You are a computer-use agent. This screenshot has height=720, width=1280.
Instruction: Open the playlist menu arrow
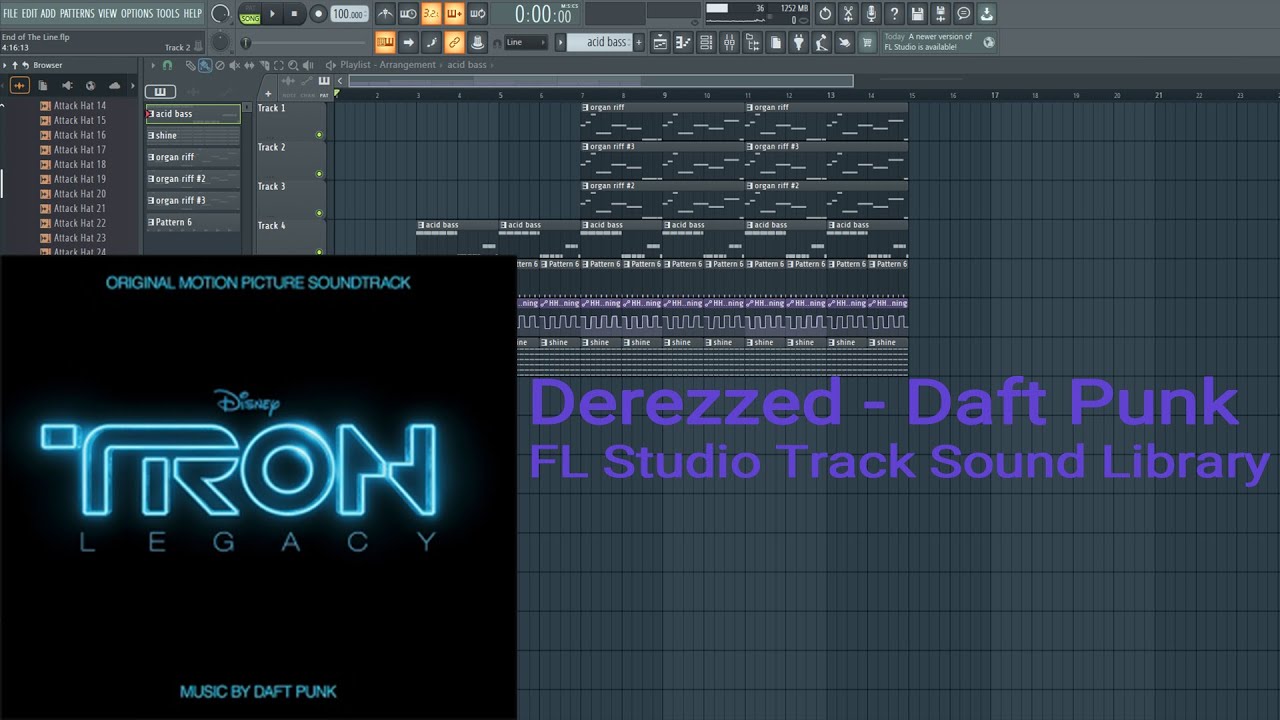coord(153,65)
